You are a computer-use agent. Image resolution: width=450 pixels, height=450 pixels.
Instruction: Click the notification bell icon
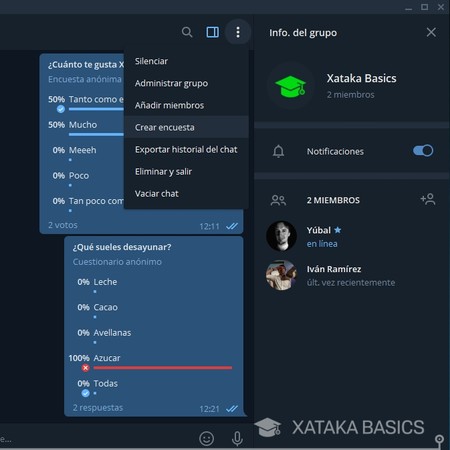point(278,151)
